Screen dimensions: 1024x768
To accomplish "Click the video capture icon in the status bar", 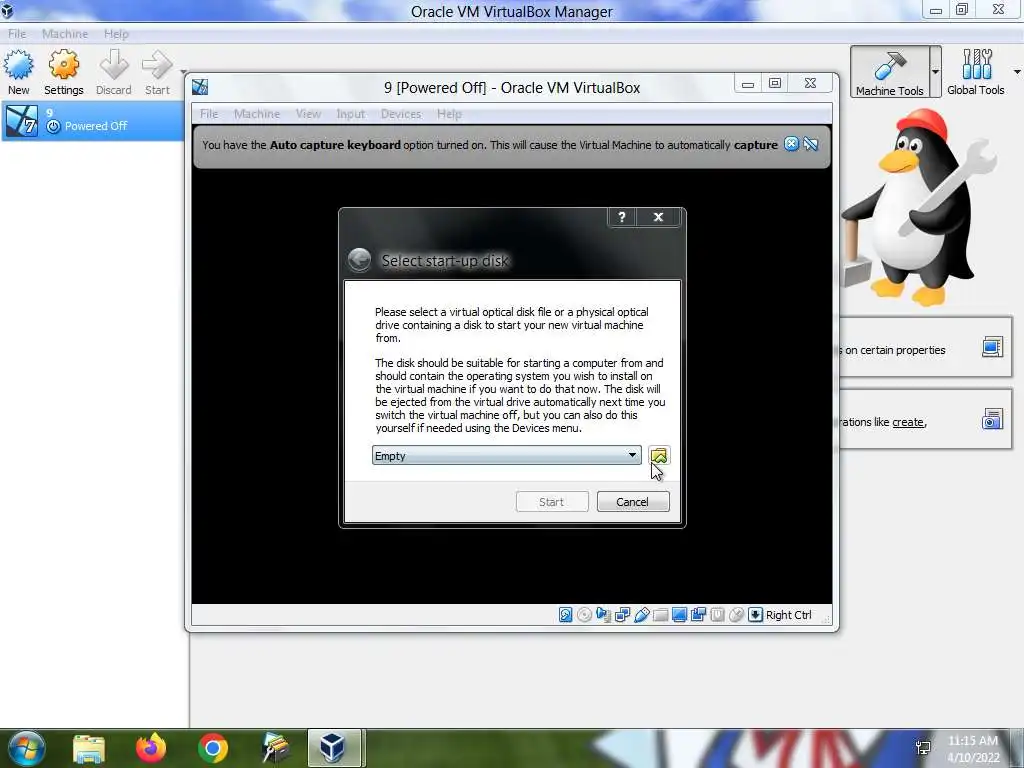I will [x=698, y=615].
